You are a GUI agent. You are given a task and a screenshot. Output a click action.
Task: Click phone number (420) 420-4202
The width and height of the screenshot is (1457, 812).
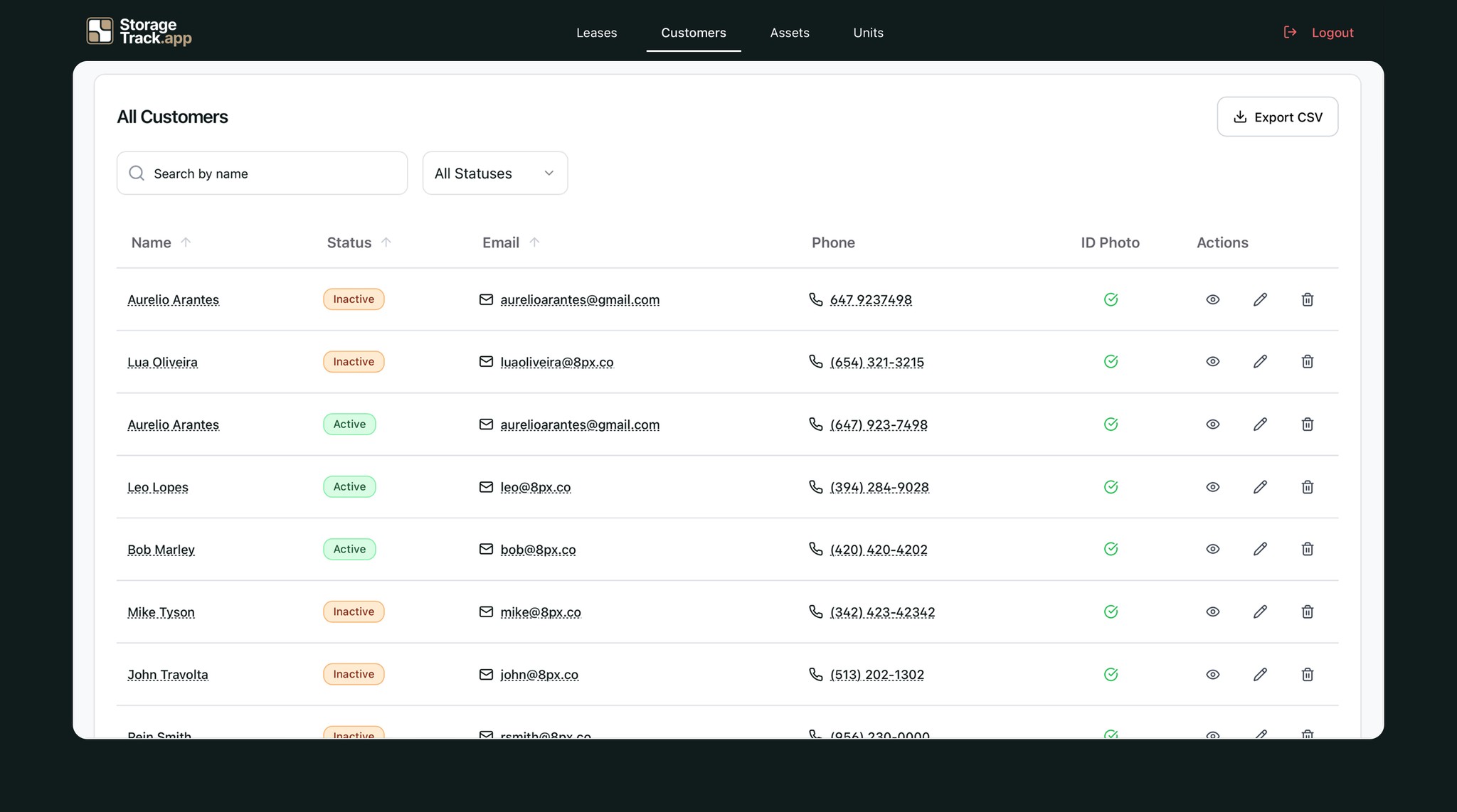click(x=879, y=550)
